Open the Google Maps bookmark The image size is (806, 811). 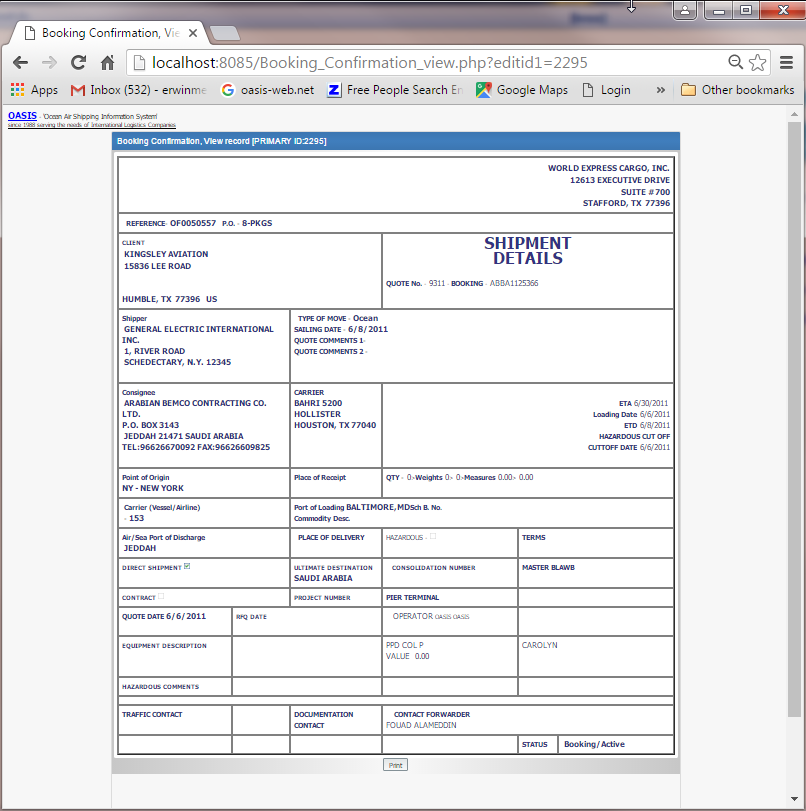point(521,90)
